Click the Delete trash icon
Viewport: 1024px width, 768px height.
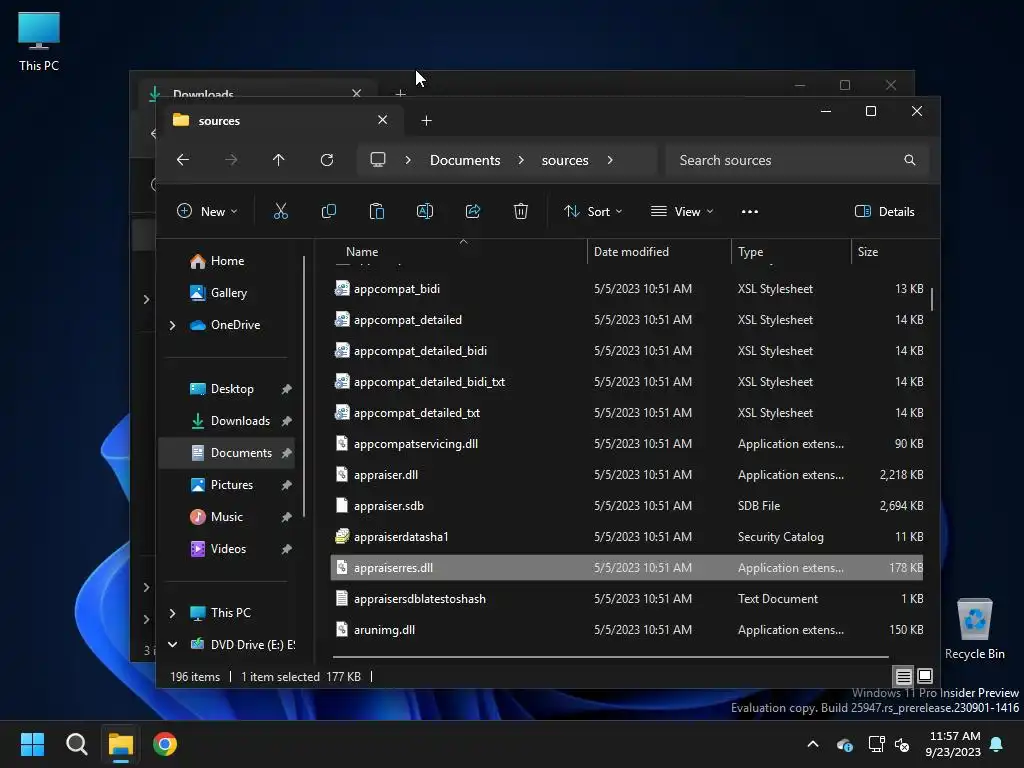pyautogui.click(x=520, y=212)
